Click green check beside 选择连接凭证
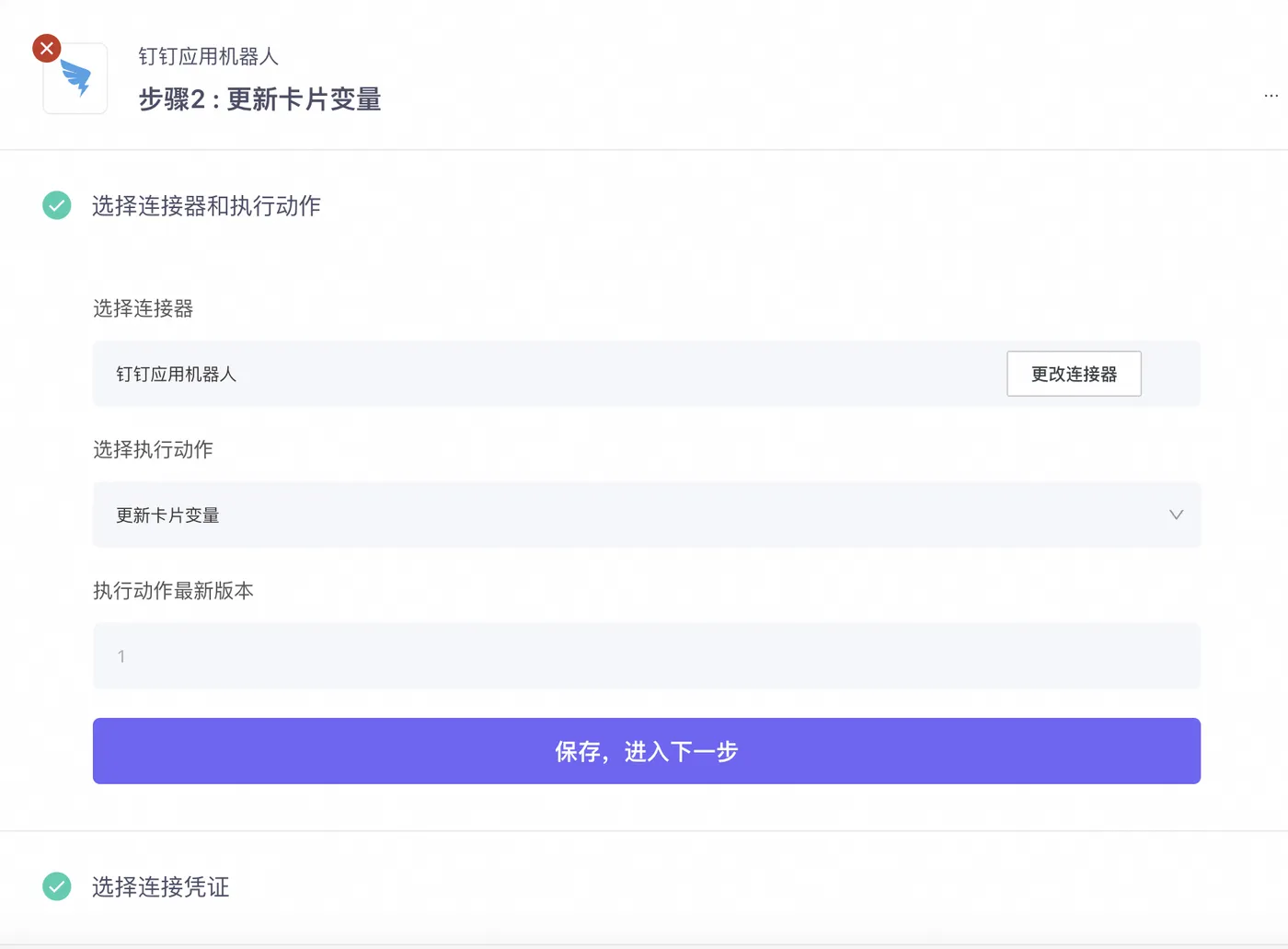Screen dimensions: 1288x949 tap(57, 886)
